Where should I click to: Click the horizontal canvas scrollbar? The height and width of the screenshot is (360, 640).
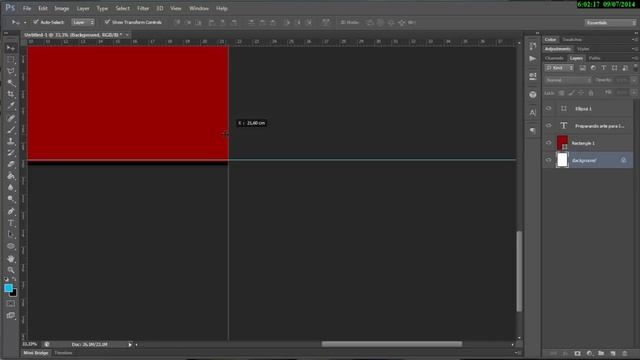click(x=392, y=344)
